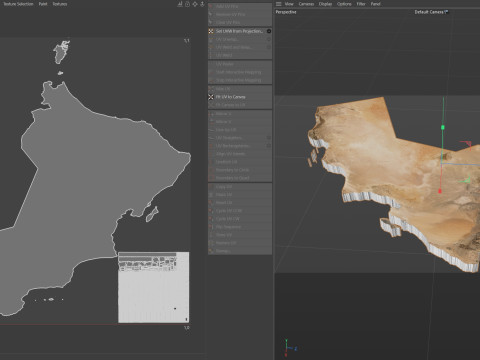480x360 pixels.
Task: Open the Filter menu in viewport
Action: click(361, 4)
